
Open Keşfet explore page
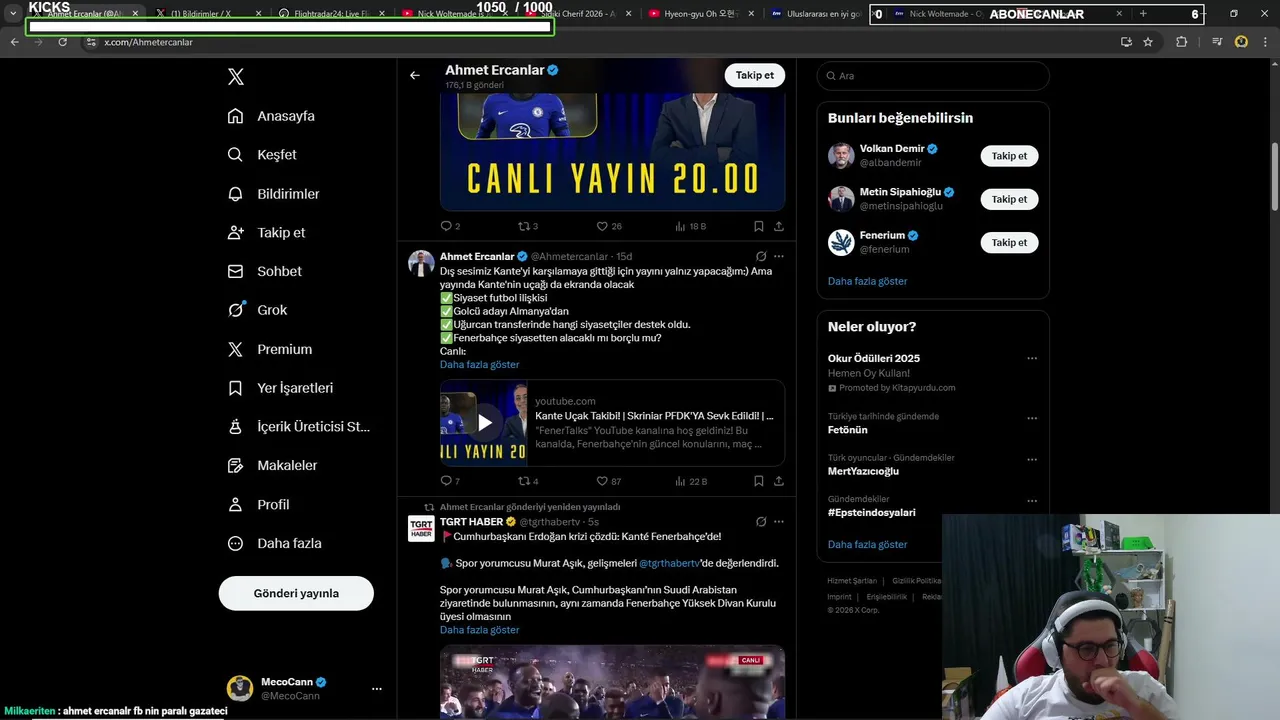262,155
